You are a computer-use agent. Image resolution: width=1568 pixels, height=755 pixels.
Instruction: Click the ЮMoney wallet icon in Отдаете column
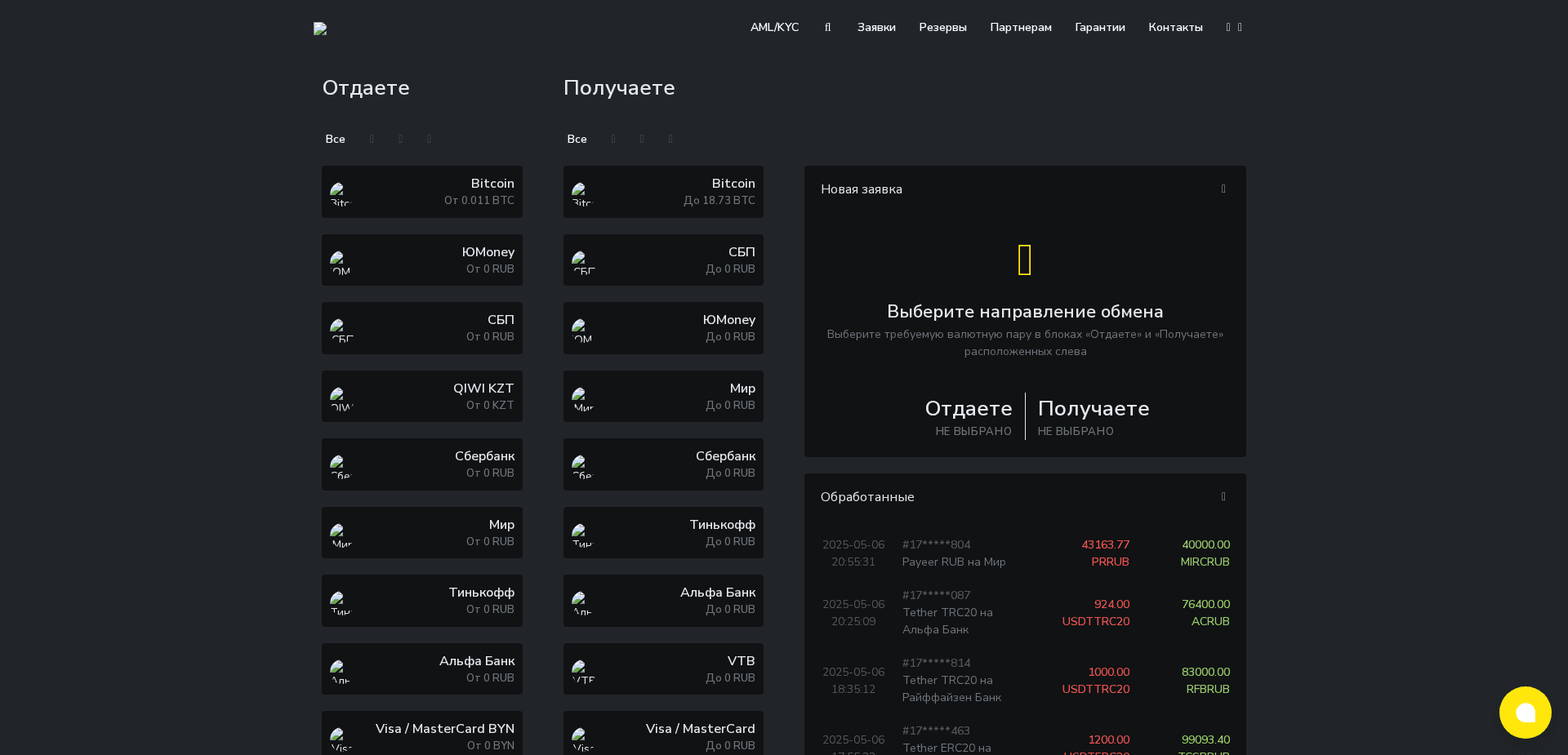click(340, 260)
